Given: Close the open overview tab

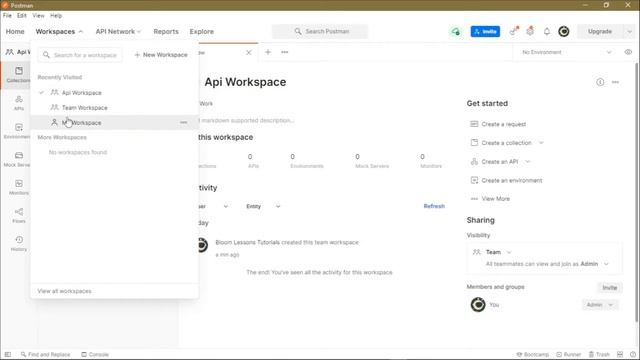Looking at the screenshot, I should click(249, 53).
